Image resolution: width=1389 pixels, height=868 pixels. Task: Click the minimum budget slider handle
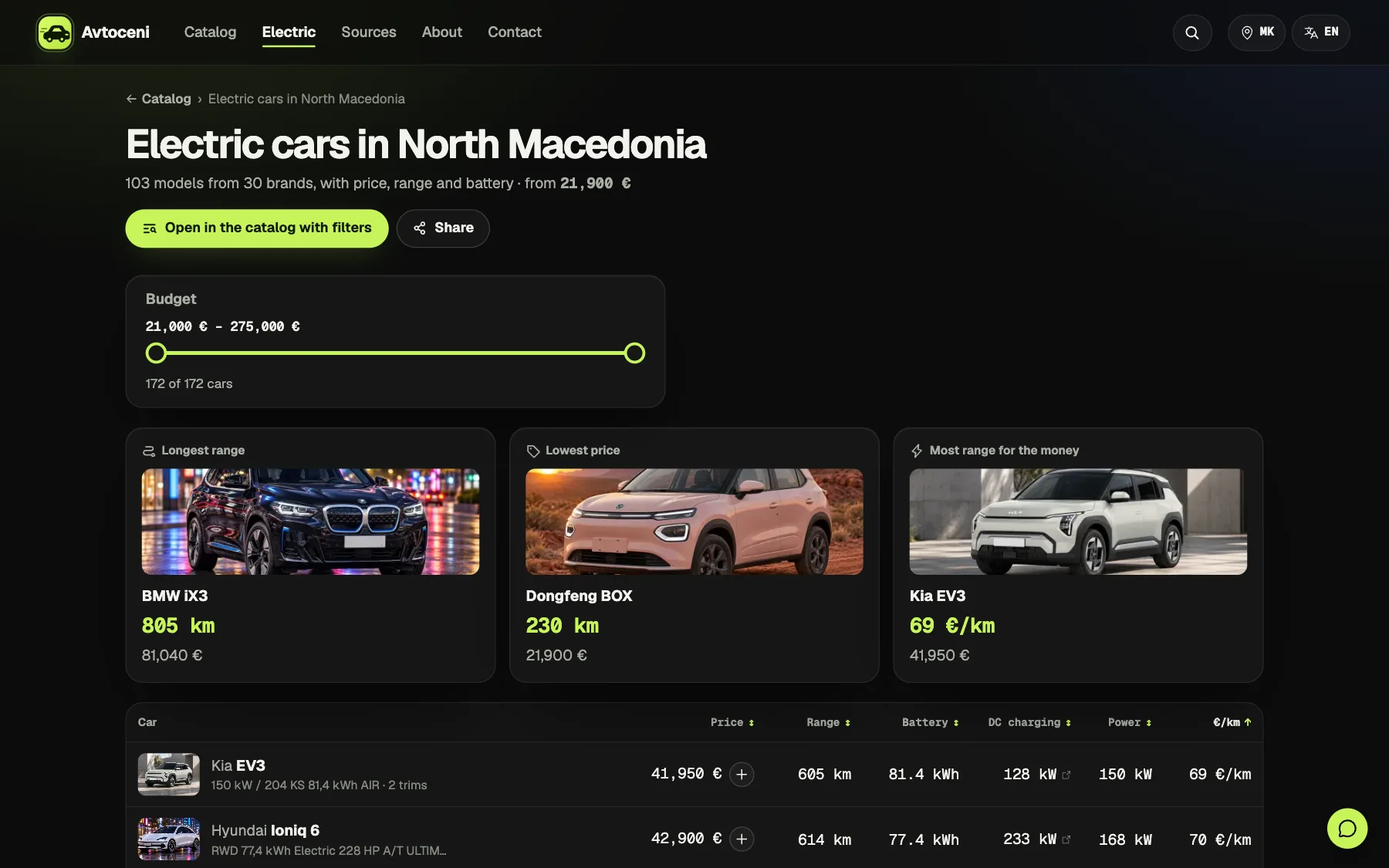pos(156,353)
